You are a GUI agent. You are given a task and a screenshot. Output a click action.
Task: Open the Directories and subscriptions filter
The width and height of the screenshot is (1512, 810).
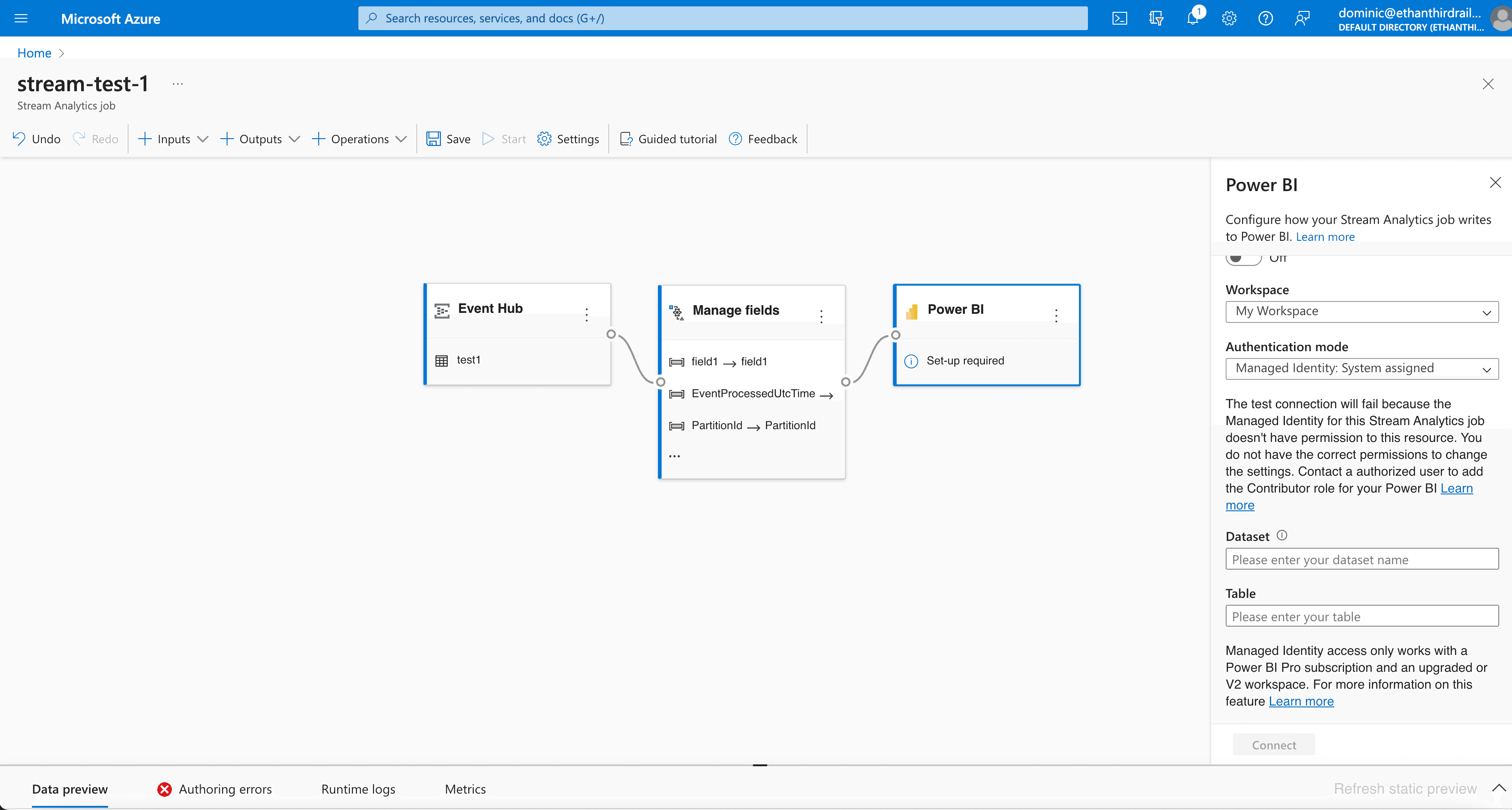(1156, 18)
